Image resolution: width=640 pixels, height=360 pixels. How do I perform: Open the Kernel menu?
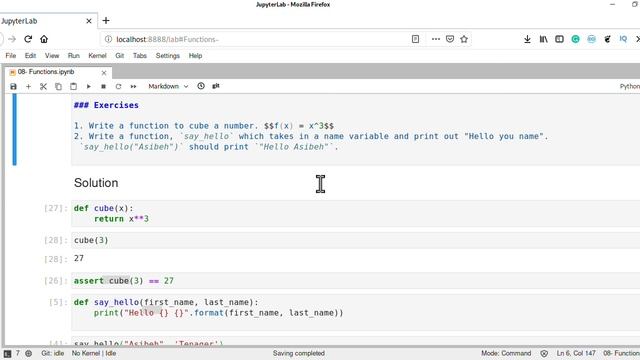(97, 56)
